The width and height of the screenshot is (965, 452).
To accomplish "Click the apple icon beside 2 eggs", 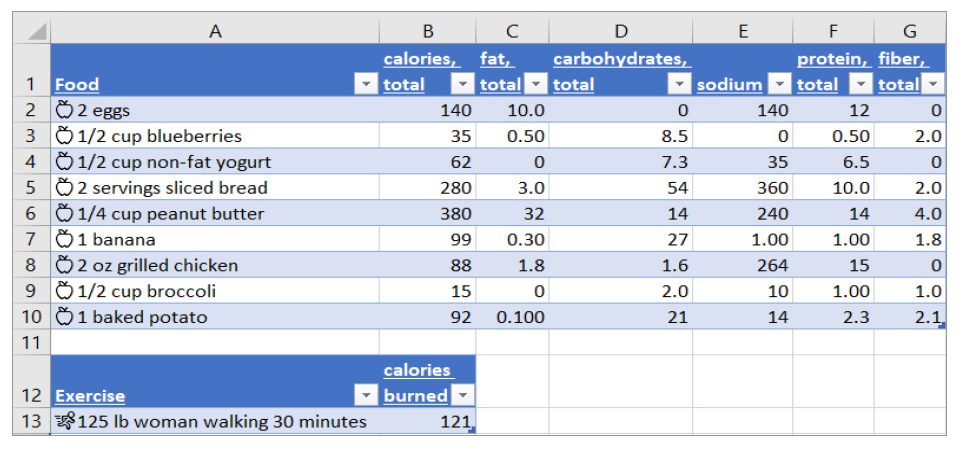I will click(65, 111).
